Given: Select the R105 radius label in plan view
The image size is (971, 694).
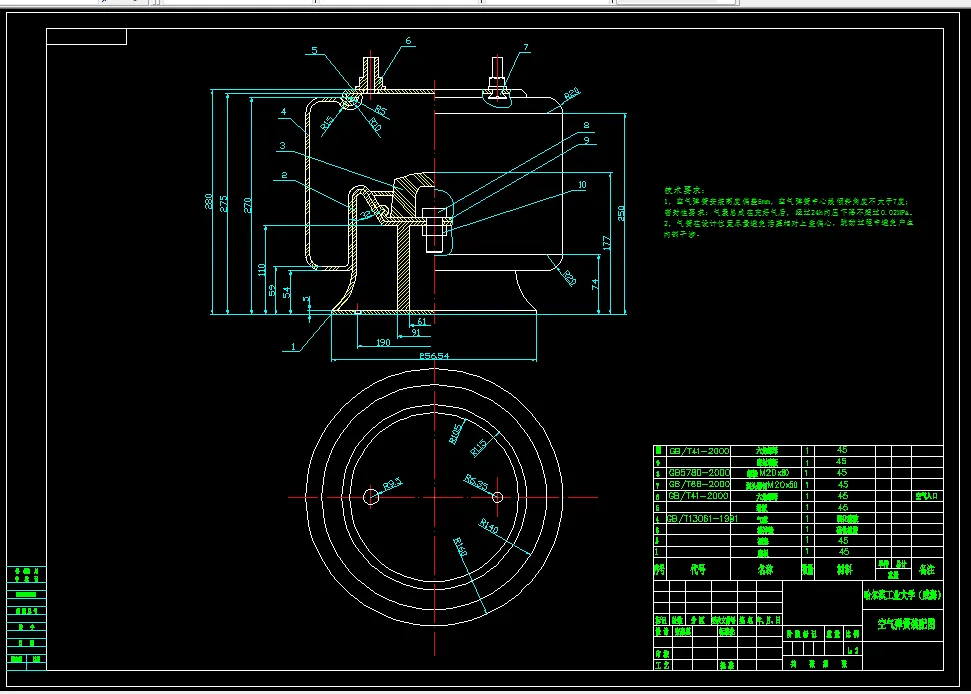Looking at the screenshot, I should [456, 433].
